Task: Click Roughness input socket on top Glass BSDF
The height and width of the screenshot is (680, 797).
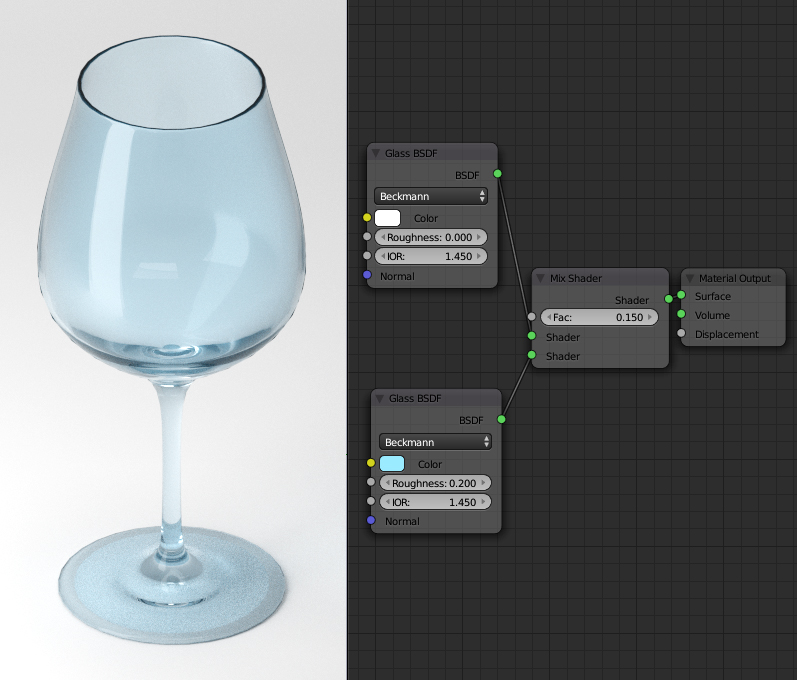Action: point(367,237)
